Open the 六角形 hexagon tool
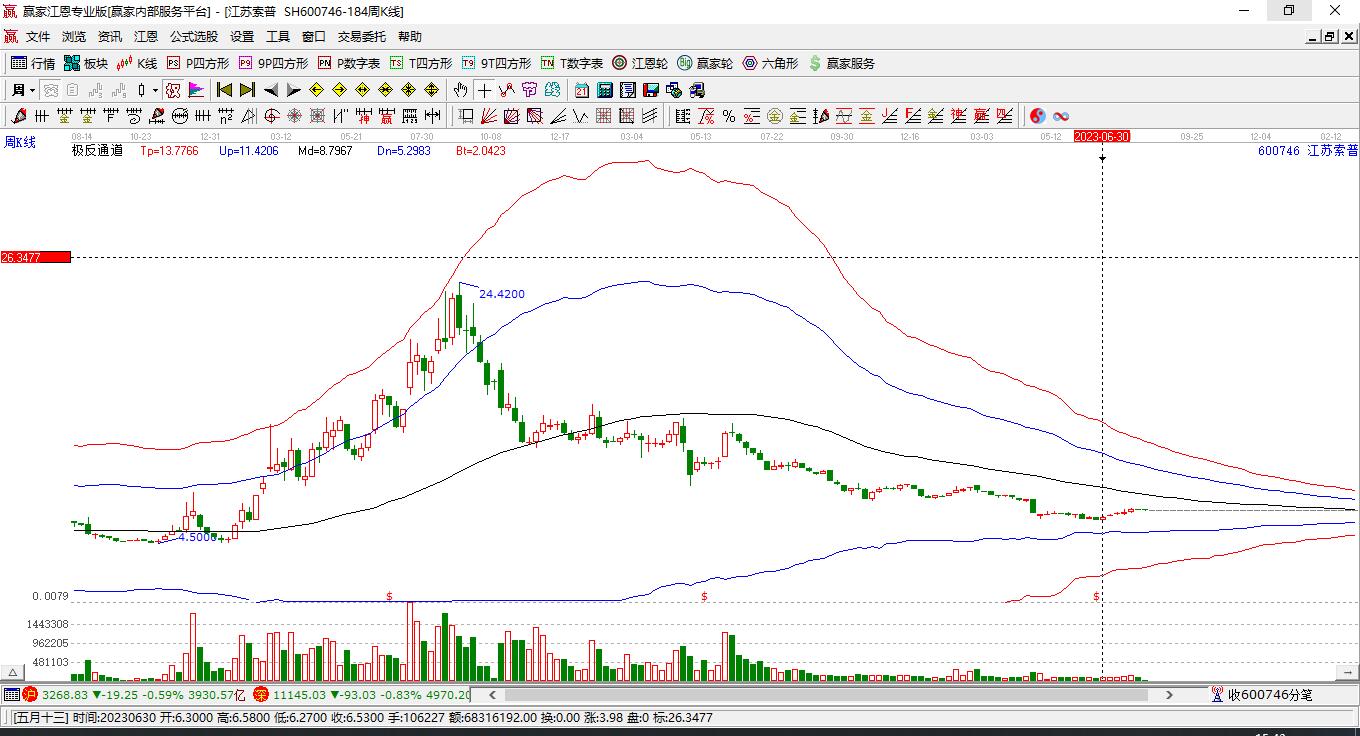The image size is (1360, 736). click(770, 63)
